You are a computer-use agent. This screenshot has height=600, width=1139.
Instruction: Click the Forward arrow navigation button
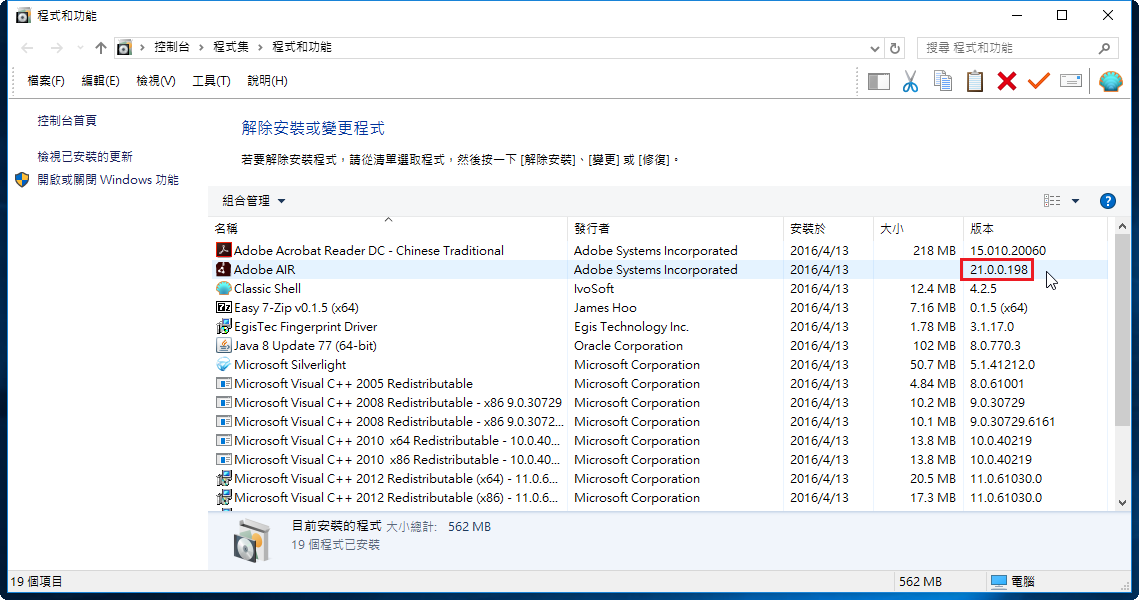pyautogui.click(x=56, y=48)
